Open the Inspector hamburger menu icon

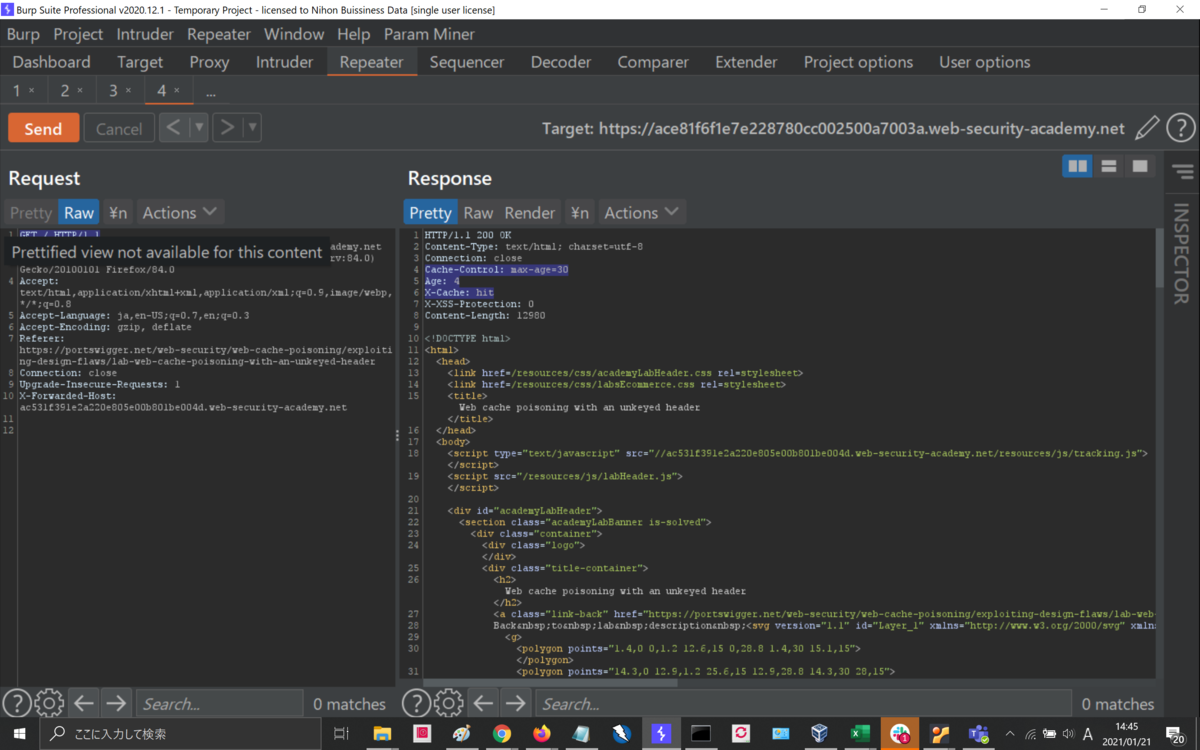click(1183, 172)
